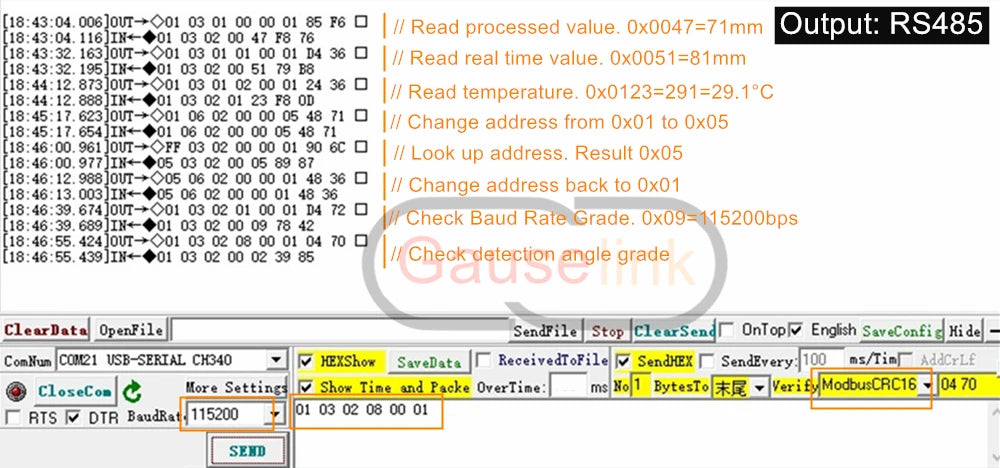Click log line timestamped 18:45:17.654
Viewport: 1000px width, 468px height.
click(169, 131)
